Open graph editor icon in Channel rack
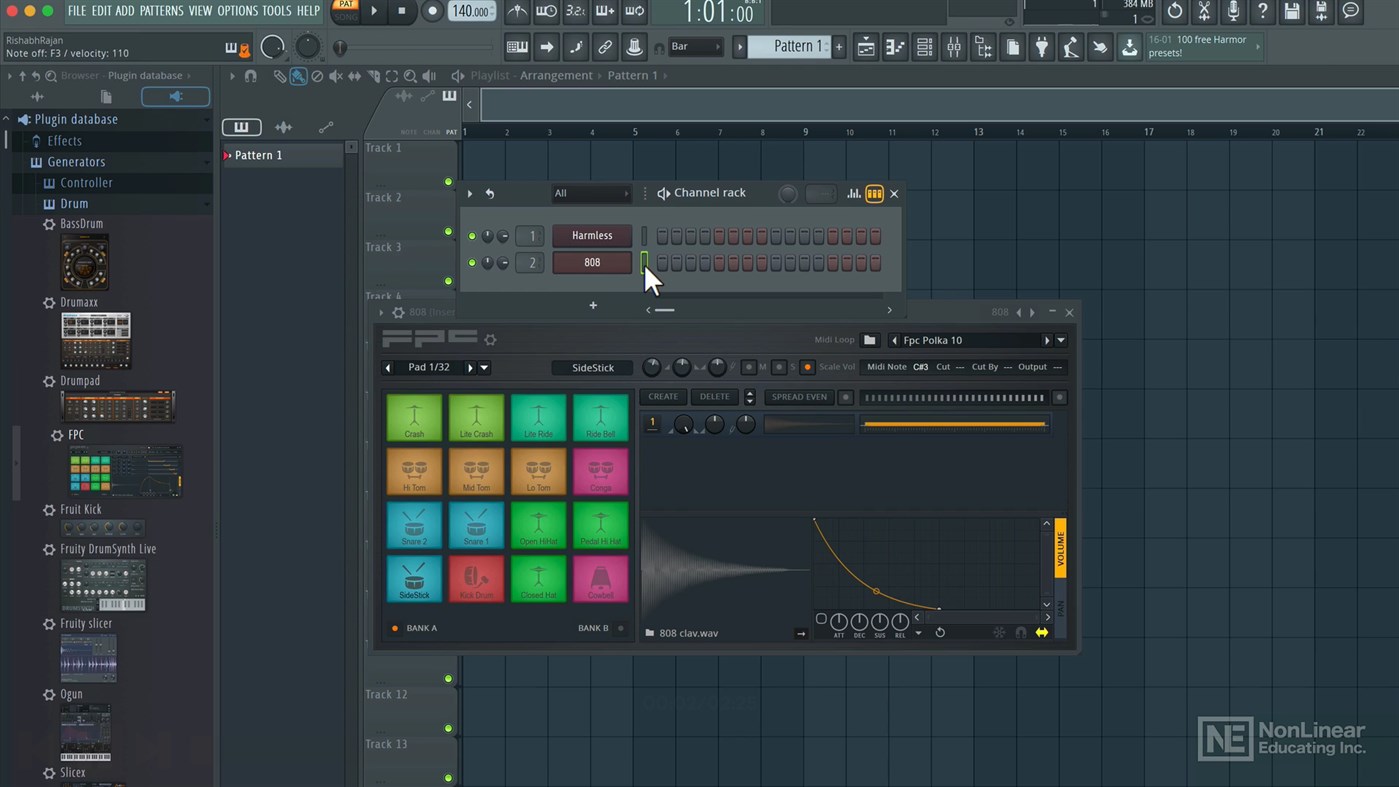Viewport: 1399px width, 787px height. click(854, 193)
